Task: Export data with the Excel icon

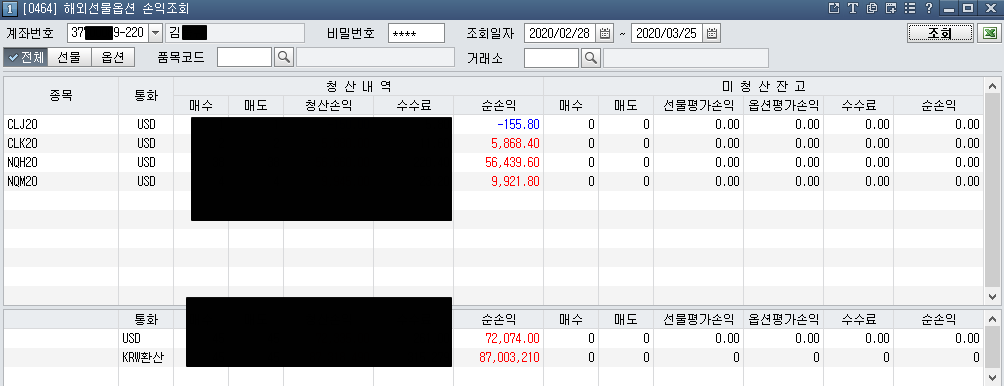Action: pos(990,33)
